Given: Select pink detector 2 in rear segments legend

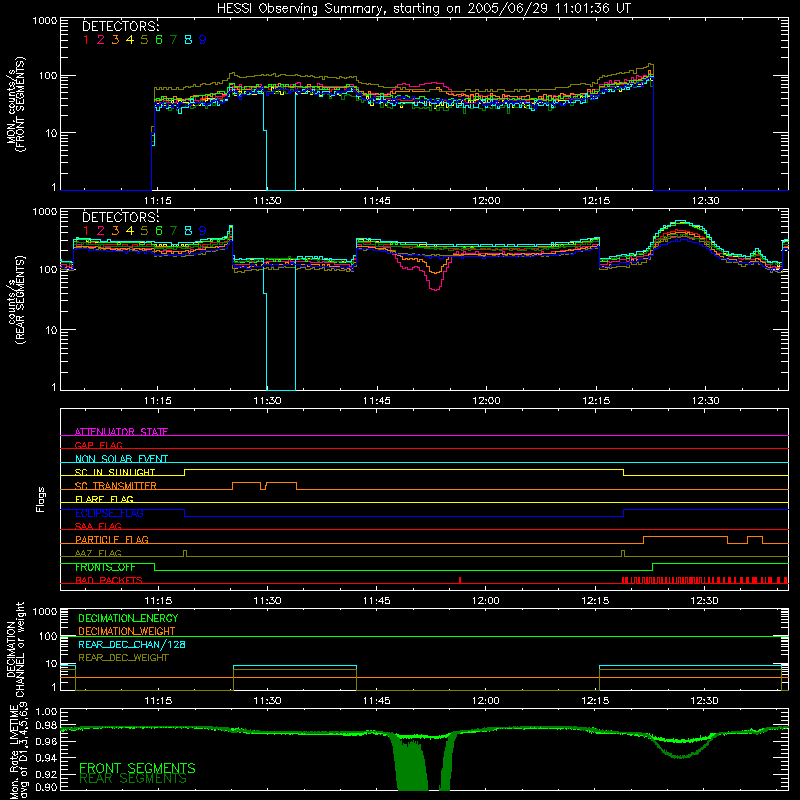Looking at the screenshot, I should [101, 231].
